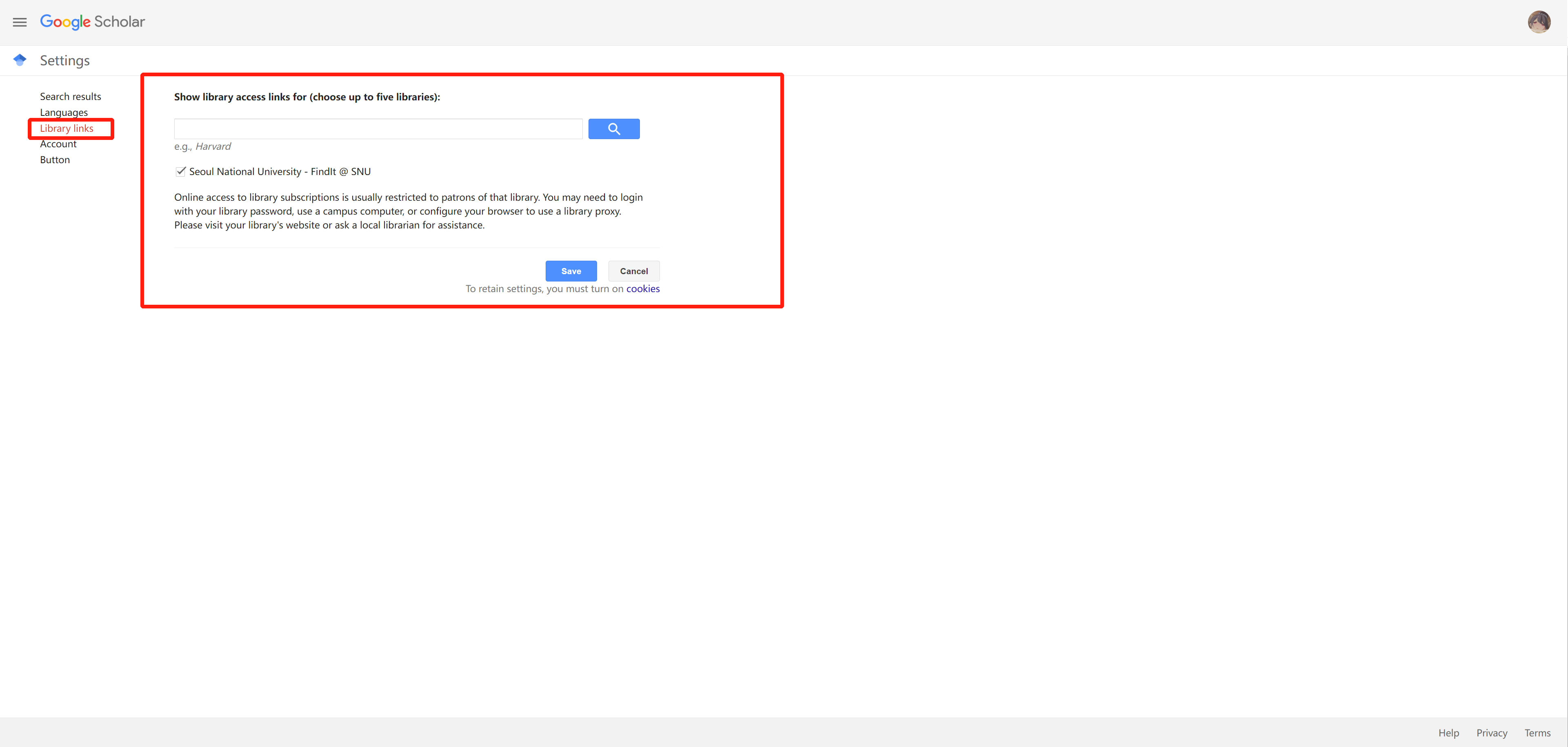
Task: Open the Button settings section
Action: 55,160
